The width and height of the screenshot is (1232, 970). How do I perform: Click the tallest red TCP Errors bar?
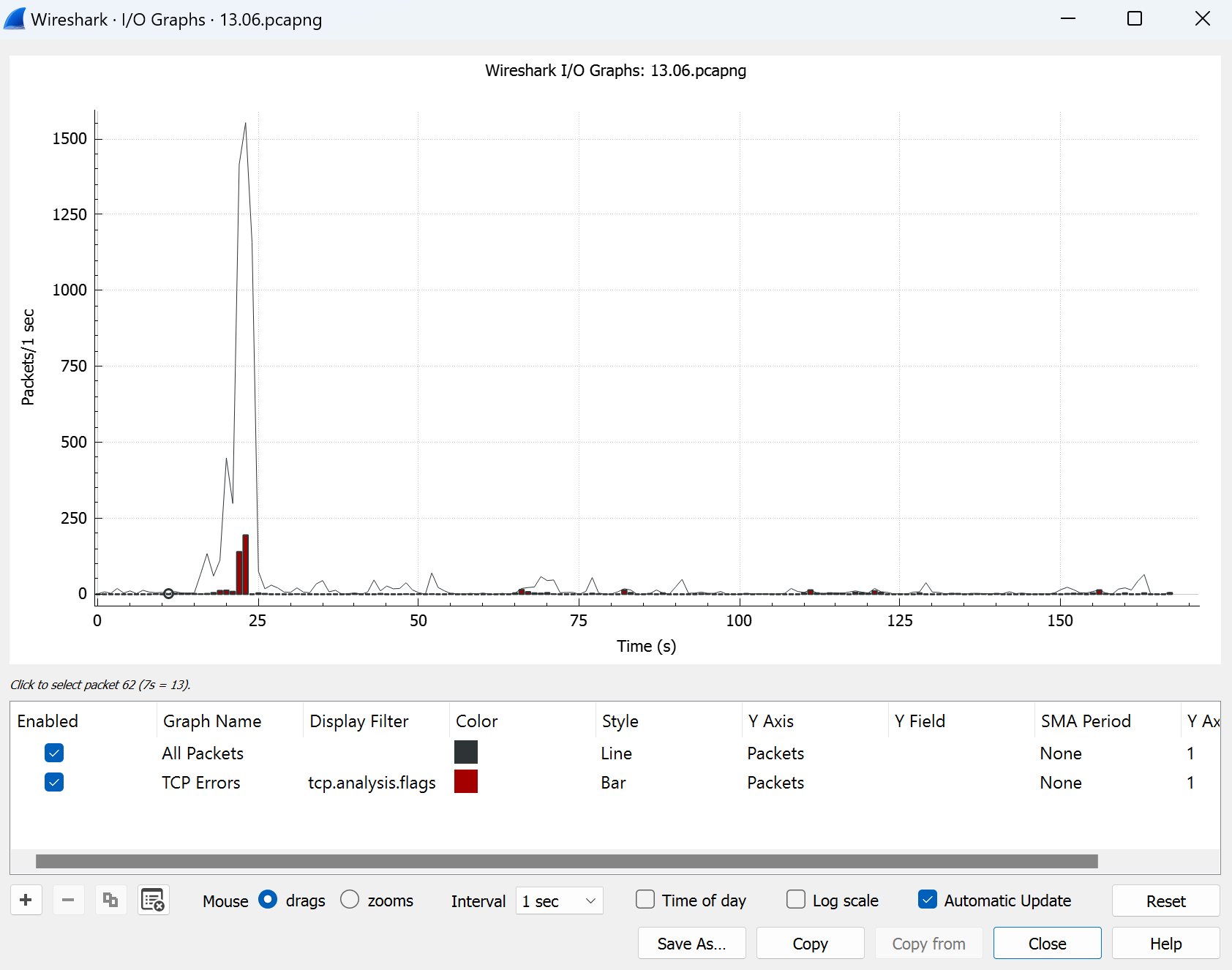(x=246, y=564)
